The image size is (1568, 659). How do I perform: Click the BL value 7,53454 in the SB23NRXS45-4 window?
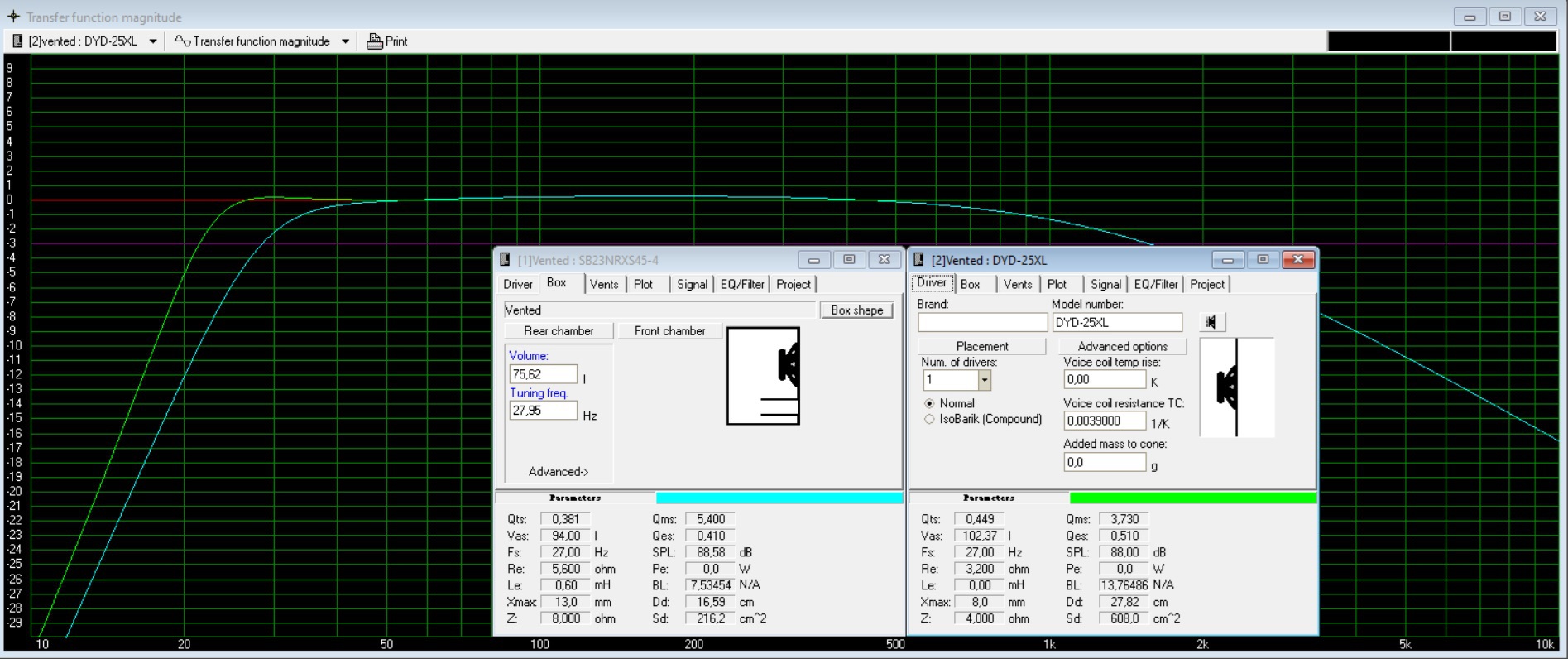[710, 585]
